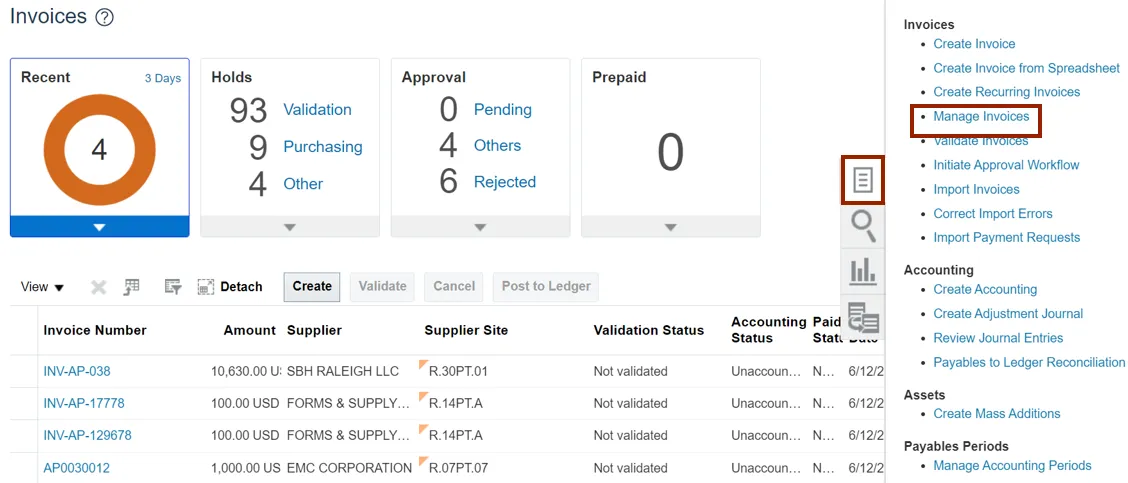1128x483 pixels.
Task: Click the Query By Example filter icon
Action: [x=173, y=287]
